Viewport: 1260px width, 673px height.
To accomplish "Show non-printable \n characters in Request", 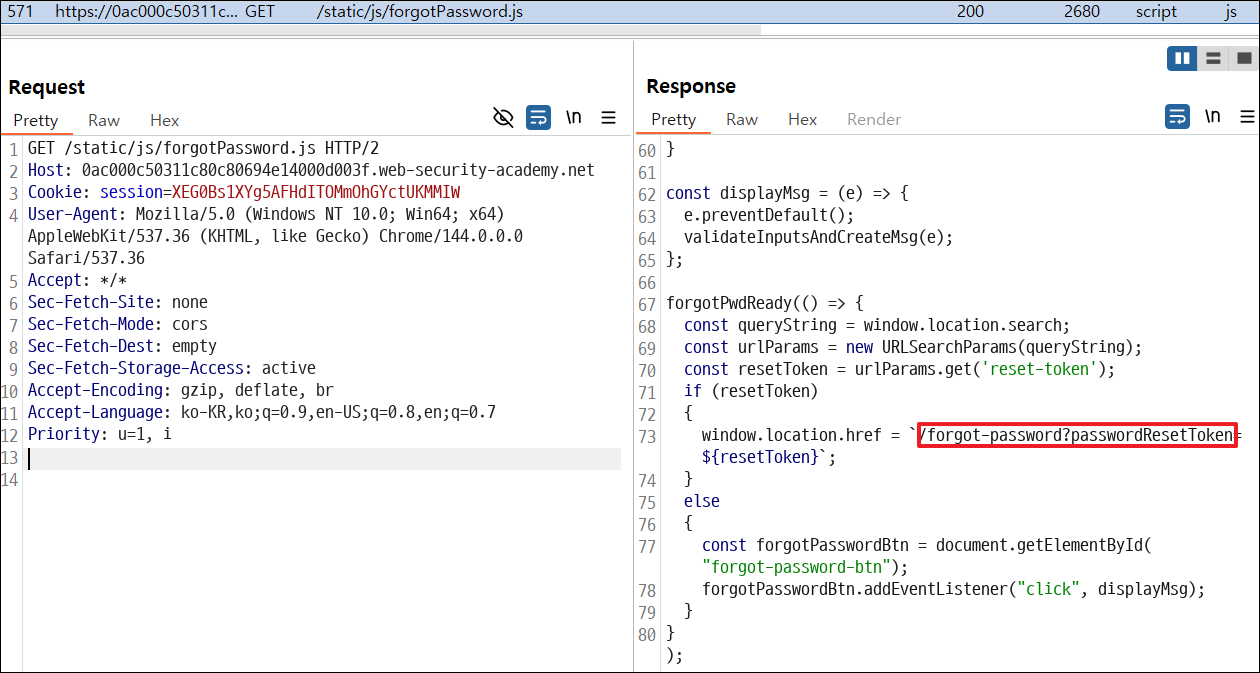I will 574,118.
